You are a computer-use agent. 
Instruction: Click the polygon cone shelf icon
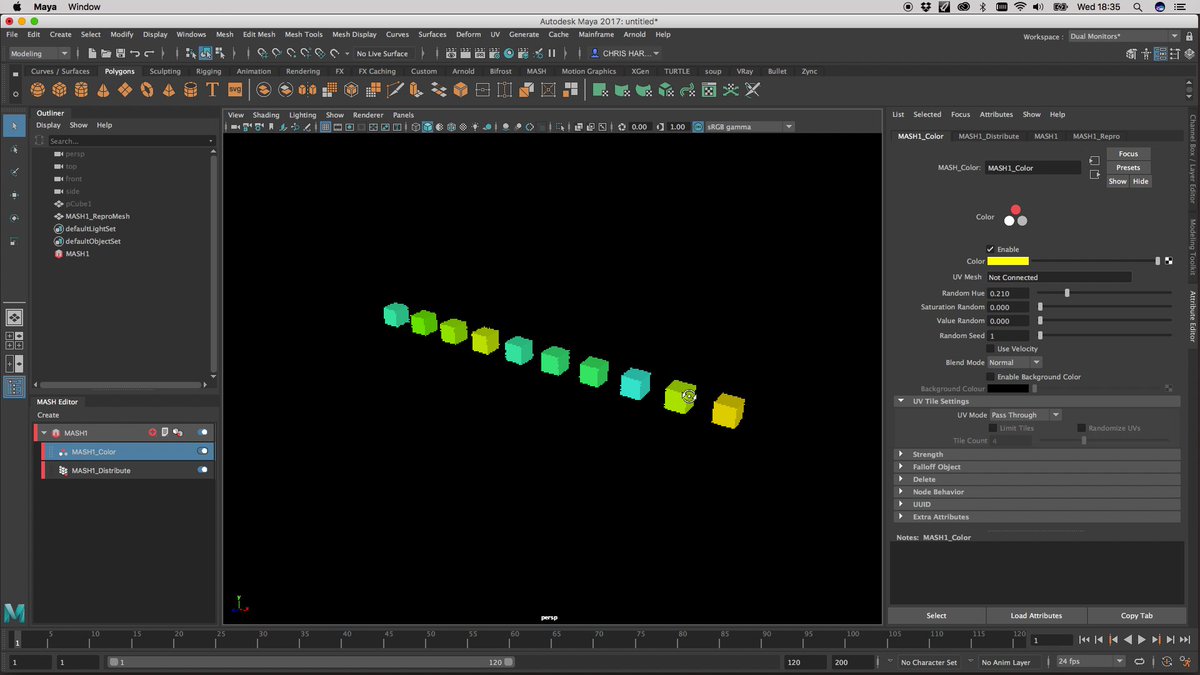pos(103,90)
